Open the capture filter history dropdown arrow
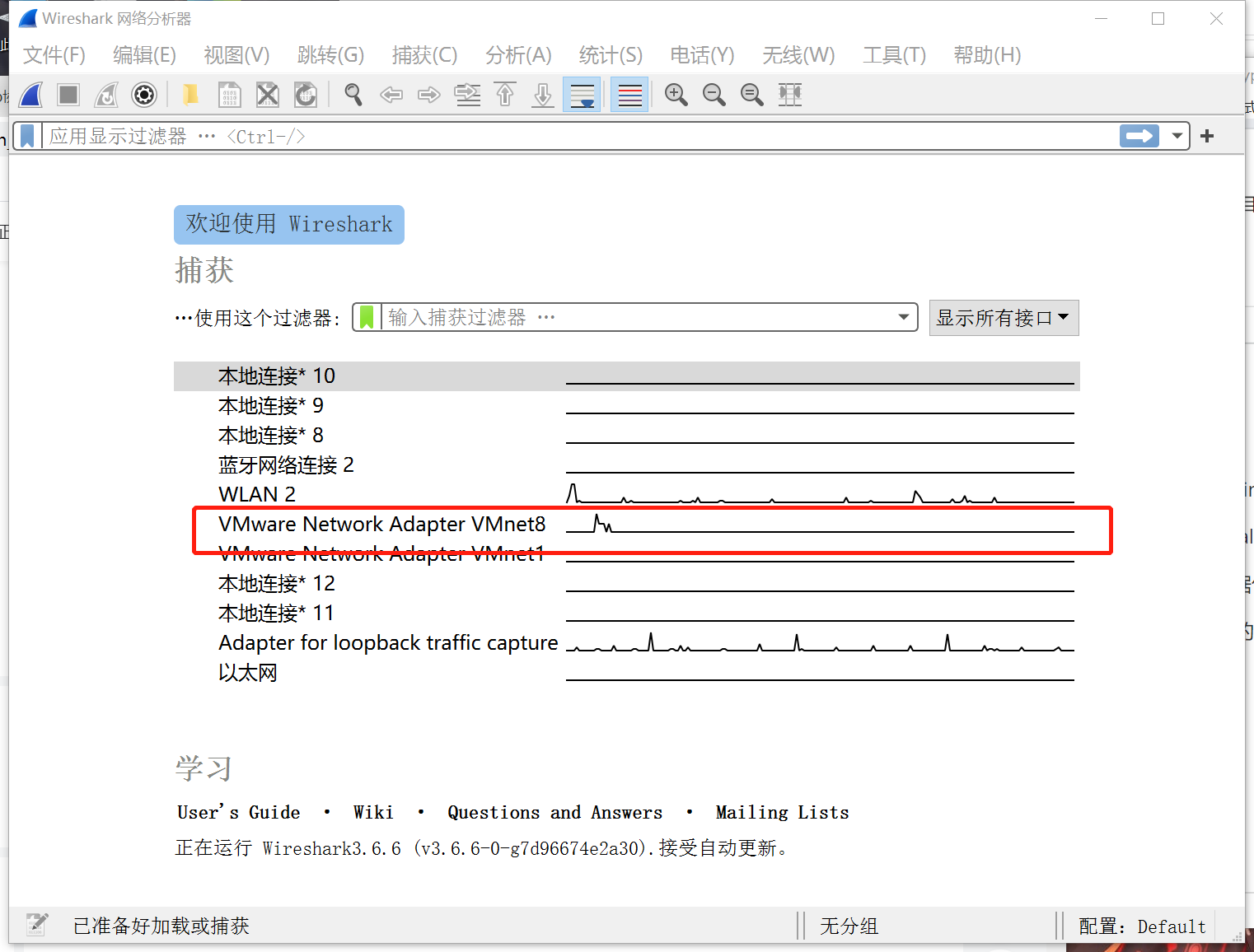Screen dimensions: 1254x952 (x=903, y=317)
